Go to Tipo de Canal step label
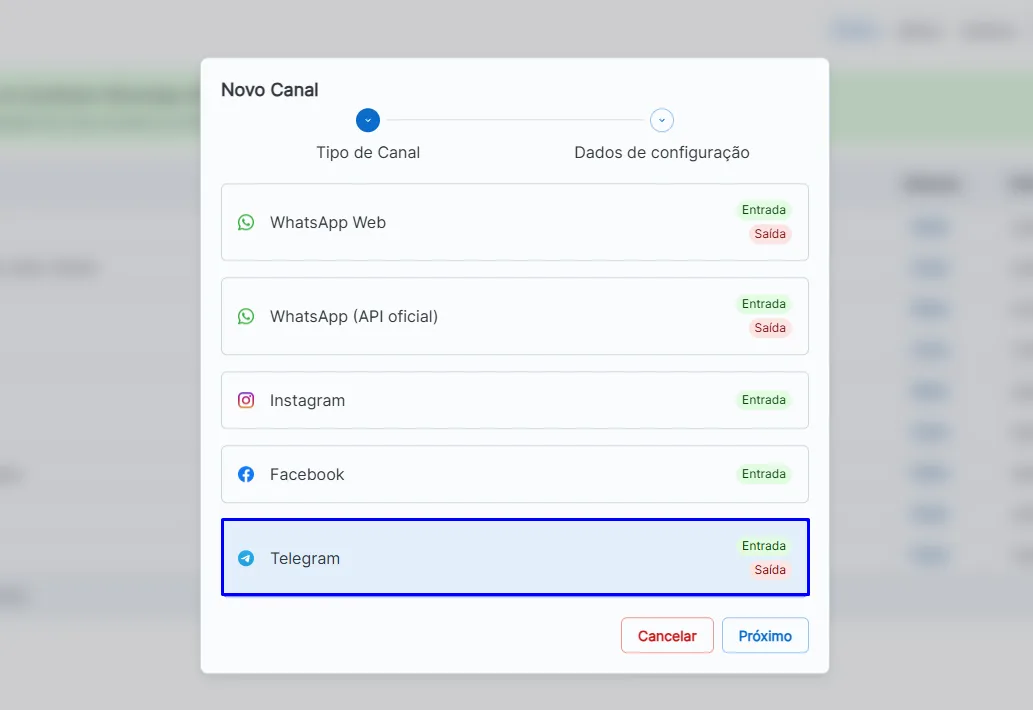This screenshot has width=1033, height=710. 368,153
